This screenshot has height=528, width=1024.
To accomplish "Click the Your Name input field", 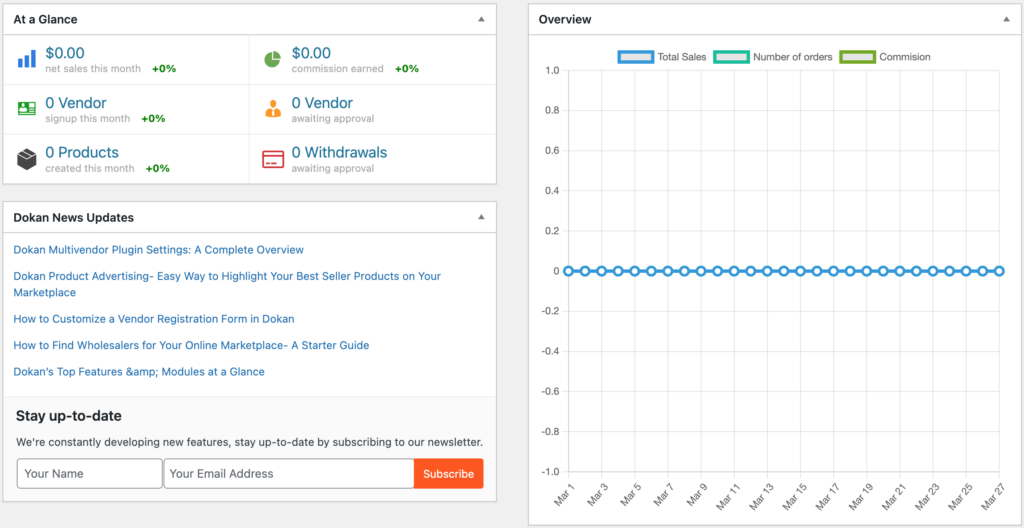I will (x=89, y=474).
